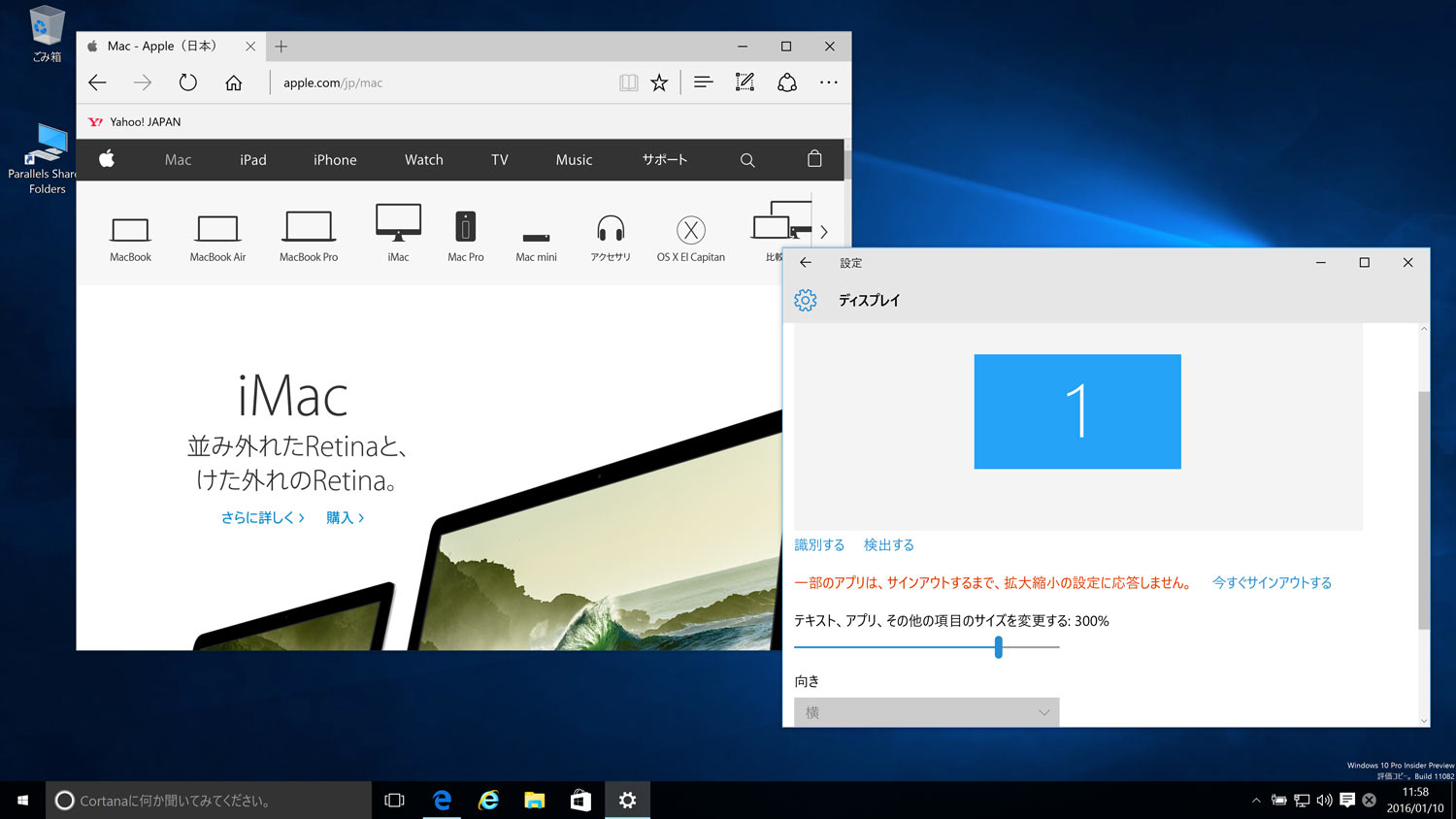Open the Mac nav item
1456x819 pixels.
point(178,160)
